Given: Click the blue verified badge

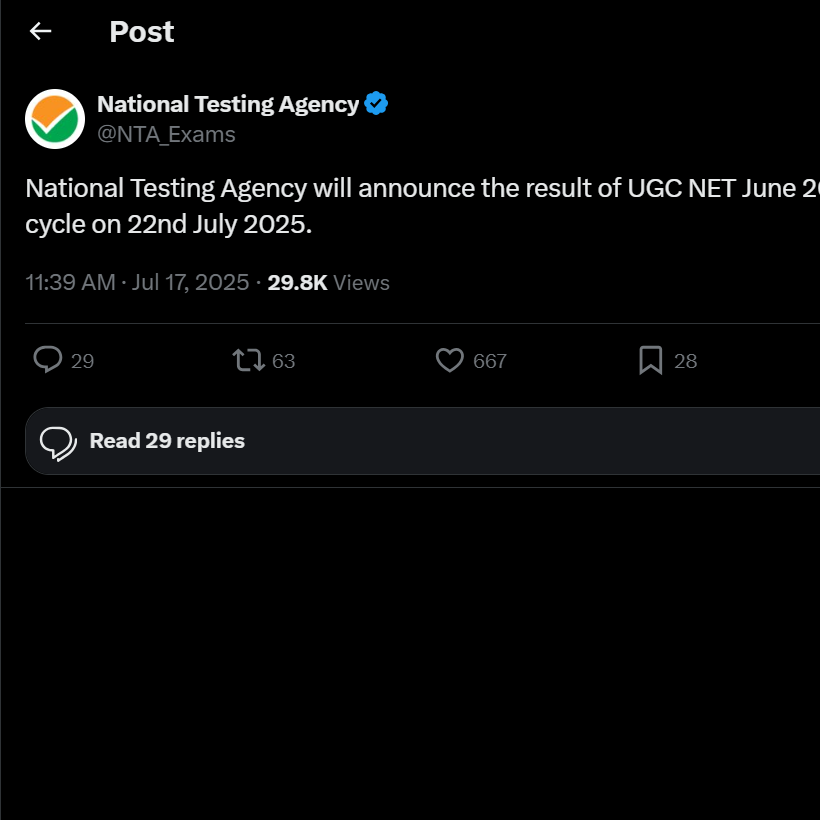Looking at the screenshot, I should pos(376,104).
